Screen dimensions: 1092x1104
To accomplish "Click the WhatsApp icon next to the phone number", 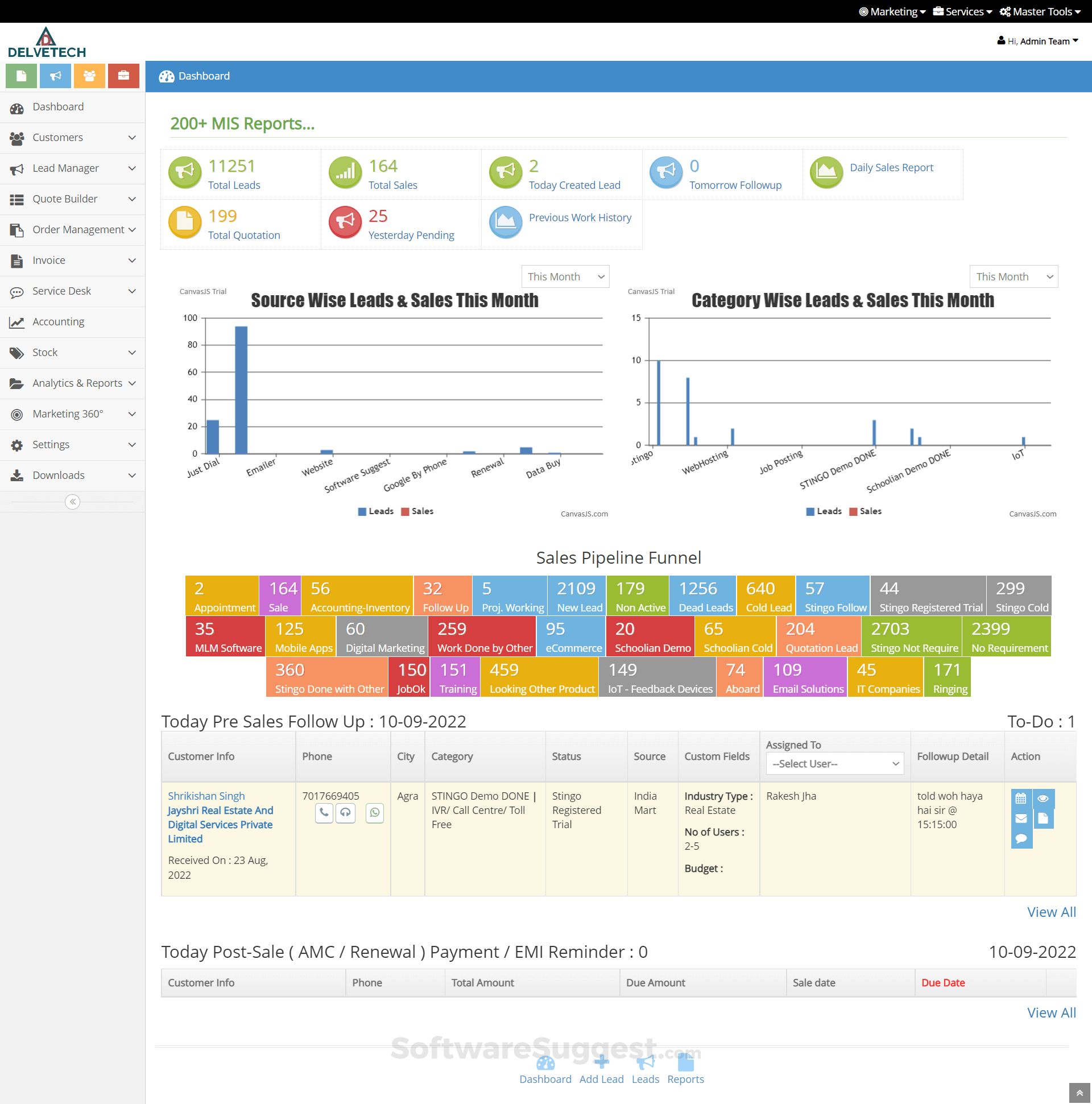I will click(x=375, y=813).
